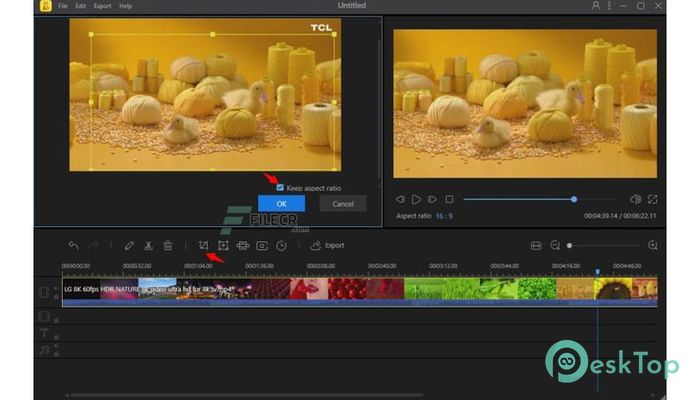Image resolution: width=700 pixels, height=400 pixels.
Task: Click the top-right crop box corner handle
Action: [334, 34]
